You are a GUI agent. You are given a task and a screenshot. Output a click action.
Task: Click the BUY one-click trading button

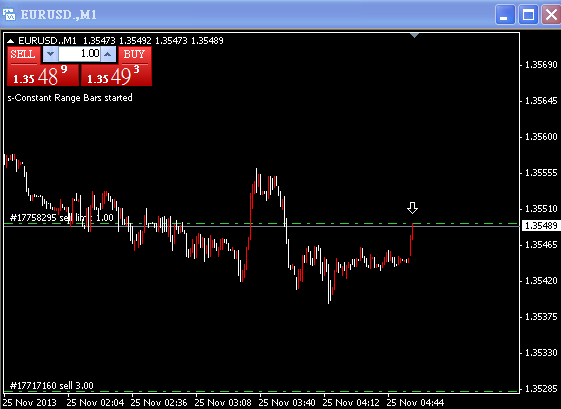pyautogui.click(x=135, y=55)
